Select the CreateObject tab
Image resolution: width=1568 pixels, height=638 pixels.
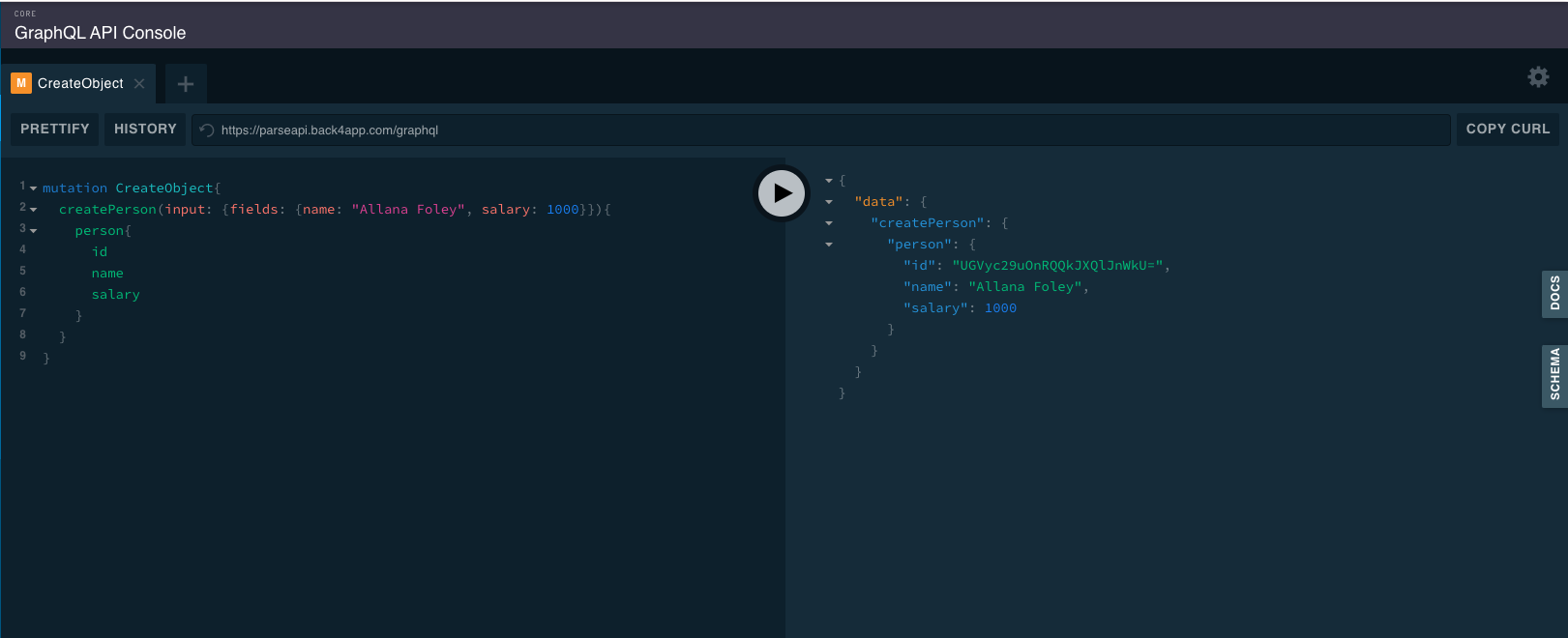coord(78,83)
